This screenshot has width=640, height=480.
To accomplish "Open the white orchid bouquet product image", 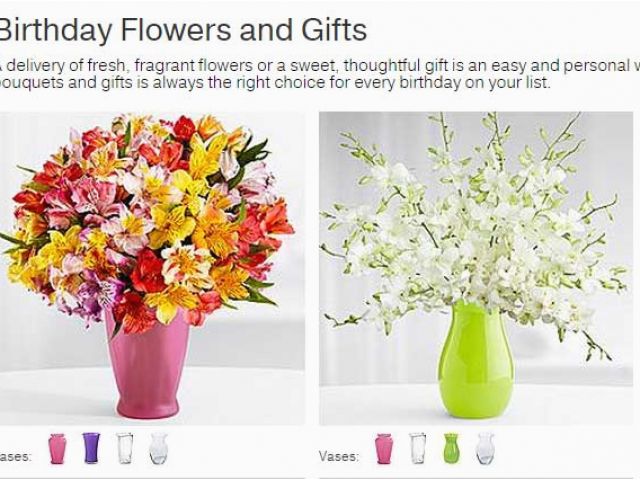I will (476, 268).
